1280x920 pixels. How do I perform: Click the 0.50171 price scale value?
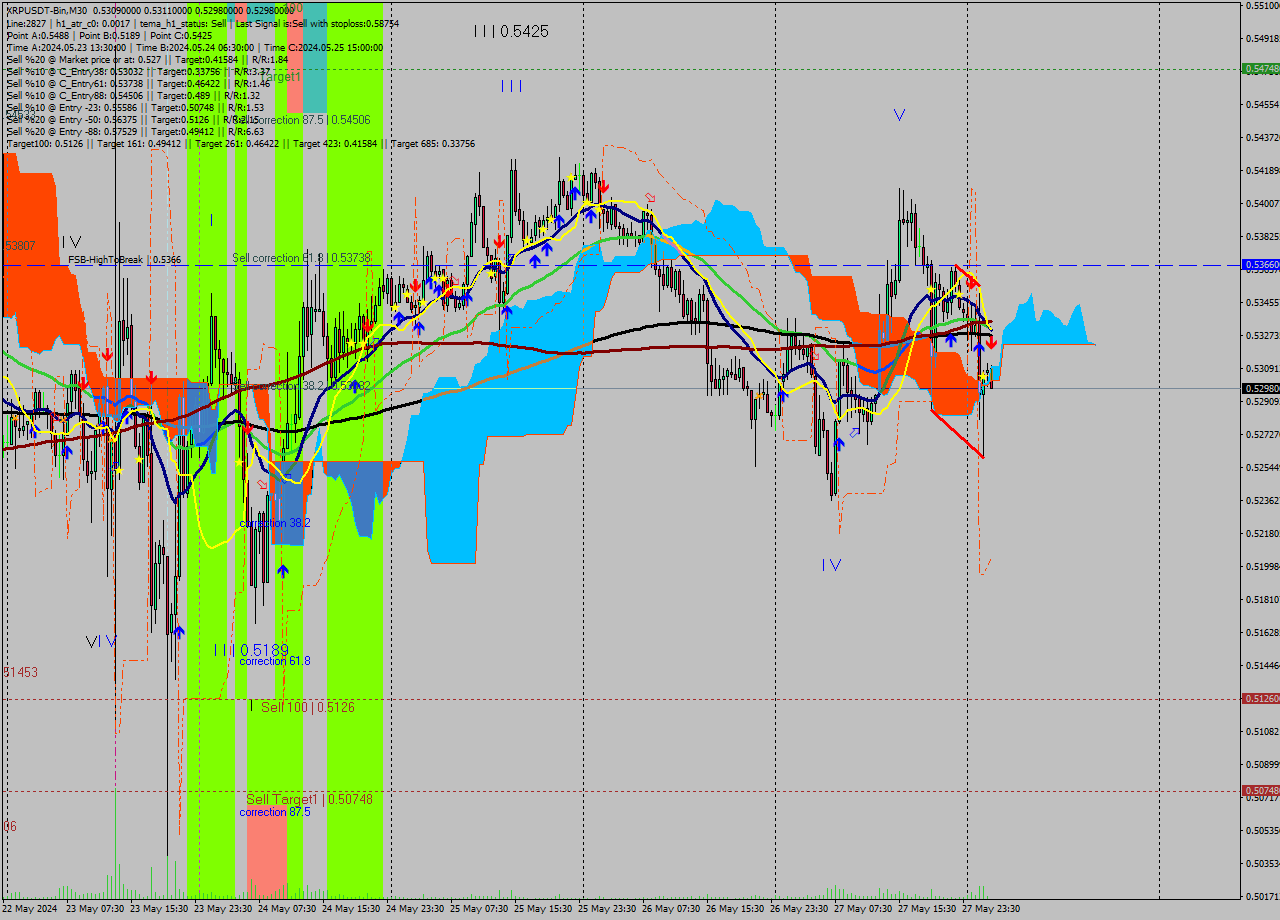tap(1262, 895)
